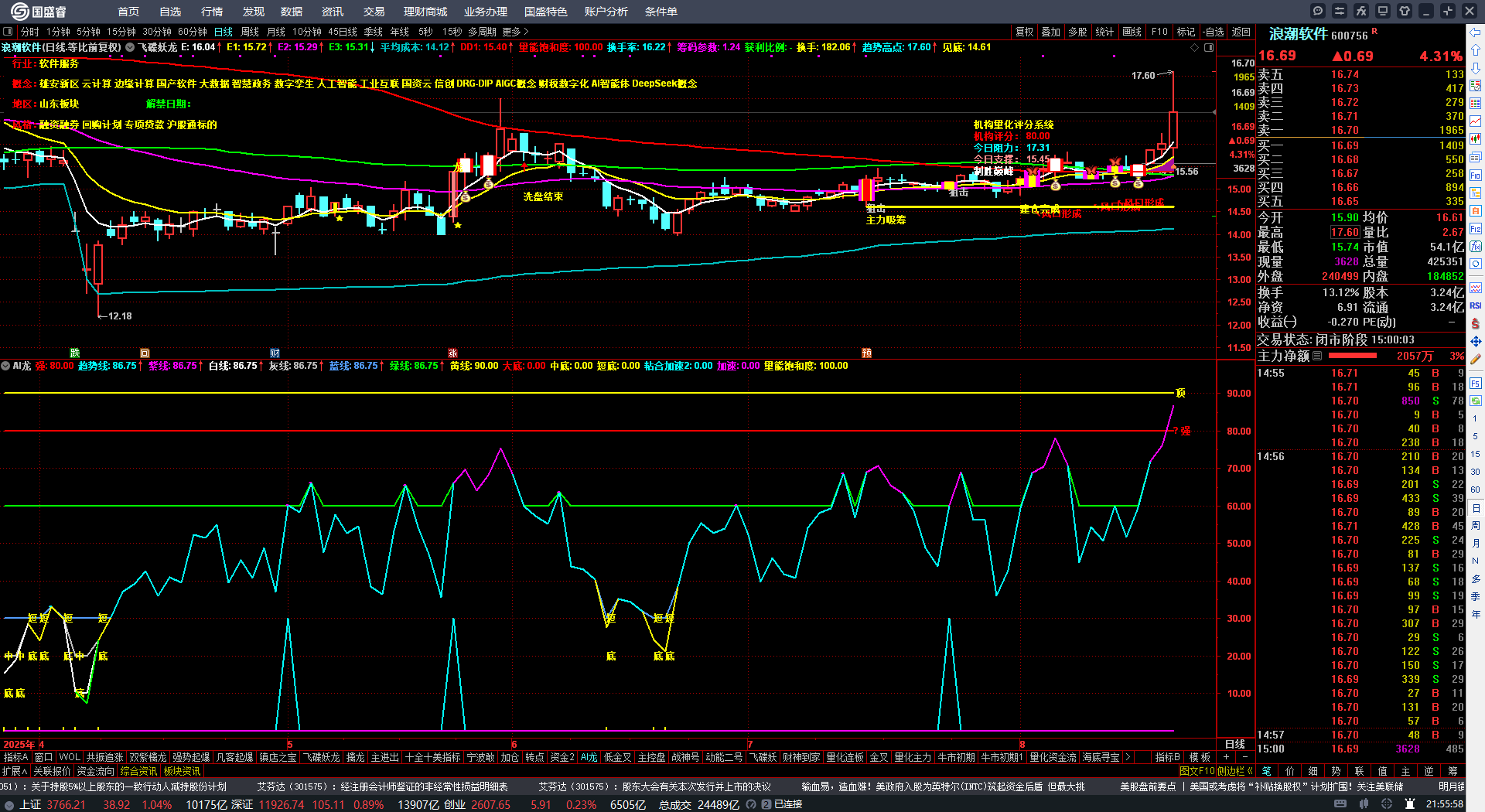This screenshot has height=812, width=1485.
Task: Click the connected status icon at bottom
Action: [x=783, y=804]
